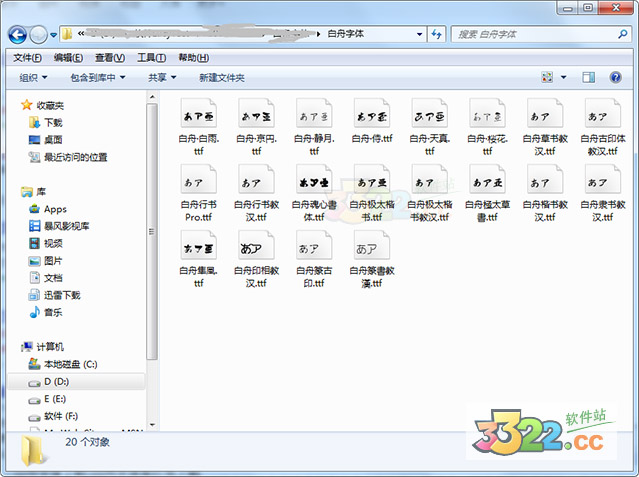Click the blue help icon

coord(615,77)
